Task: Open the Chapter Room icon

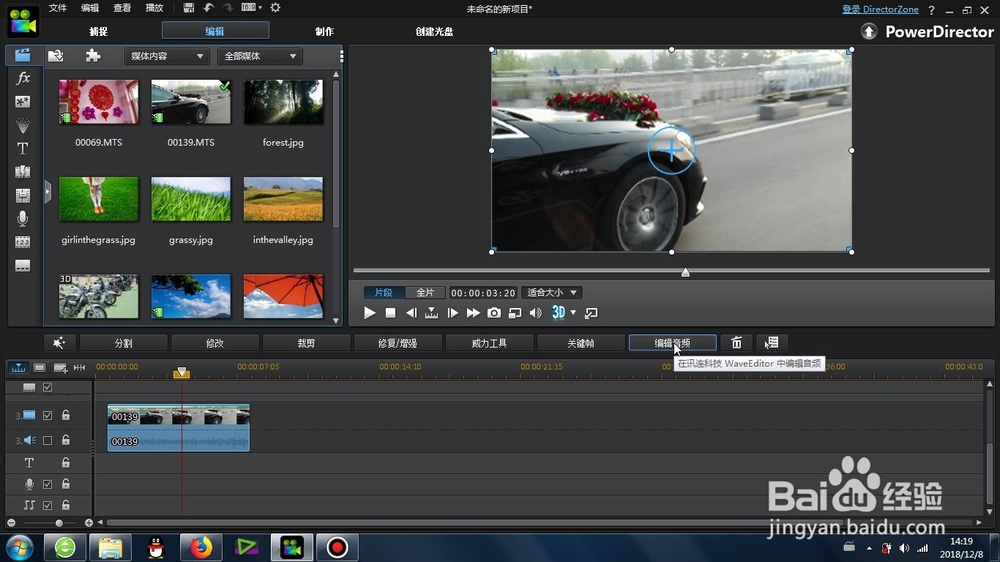Action: [22, 242]
